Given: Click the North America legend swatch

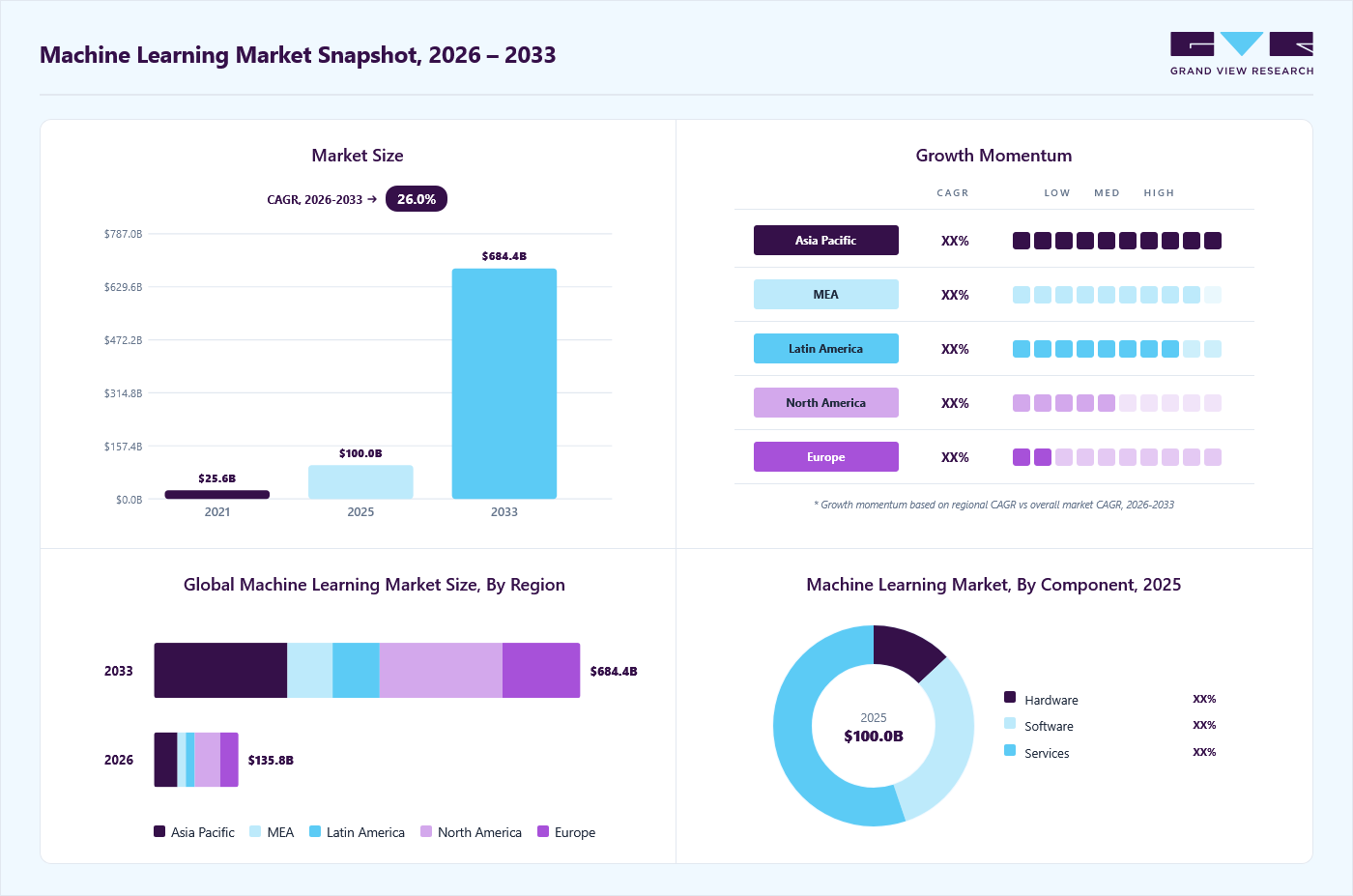Looking at the screenshot, I should point(426,831).
